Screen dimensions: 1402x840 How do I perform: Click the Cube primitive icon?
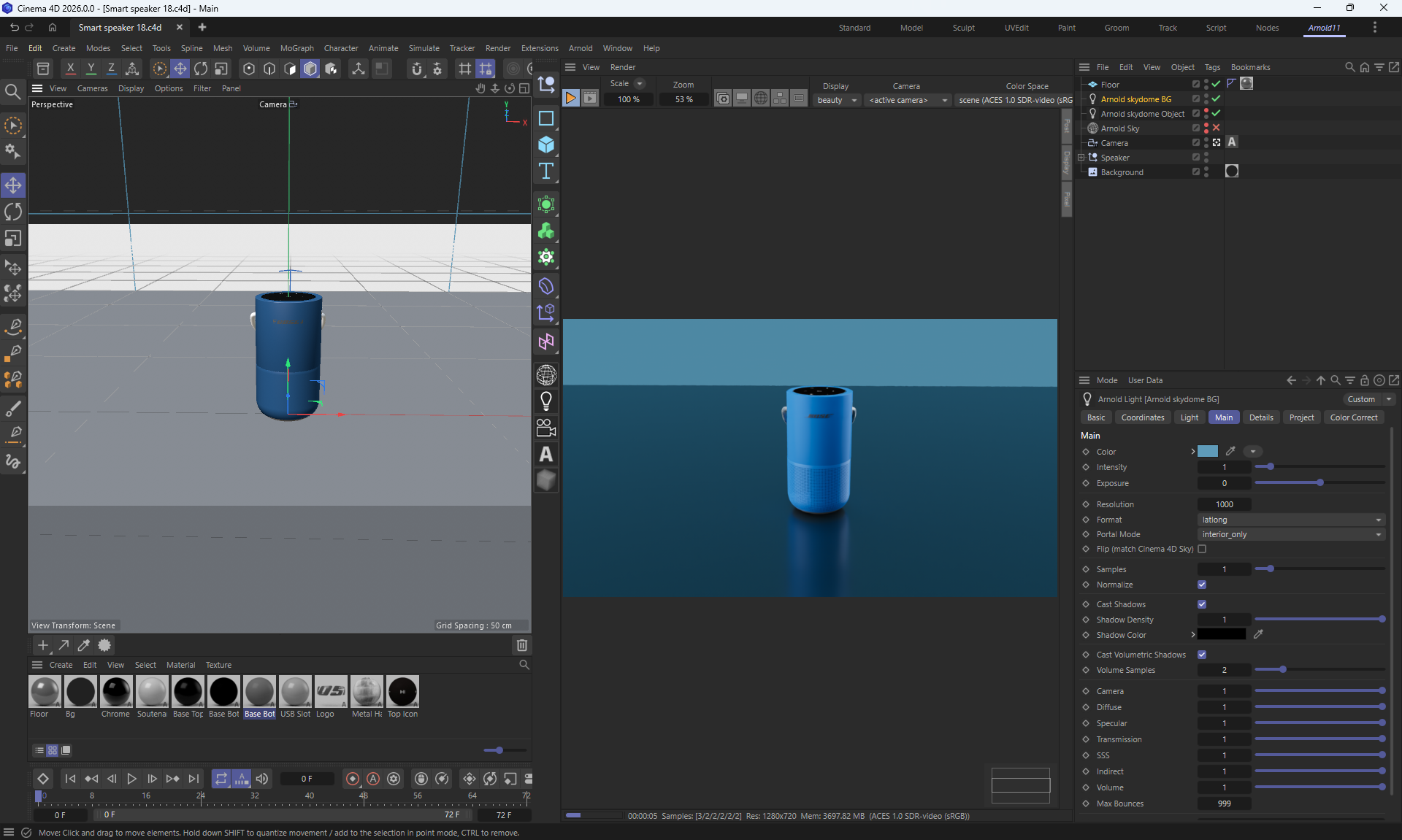546,145
